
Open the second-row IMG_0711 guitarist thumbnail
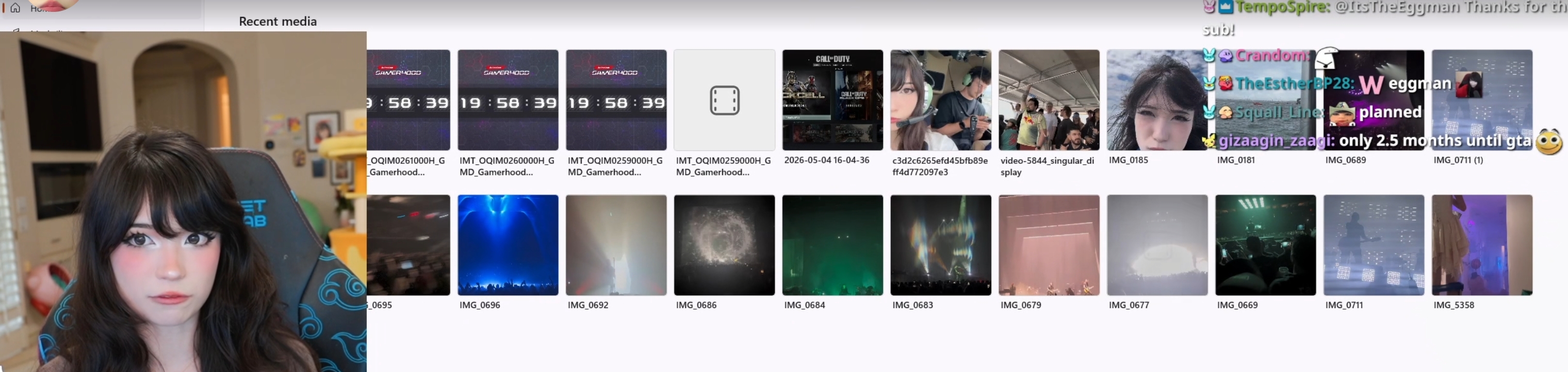click(x=1374, y=245)
